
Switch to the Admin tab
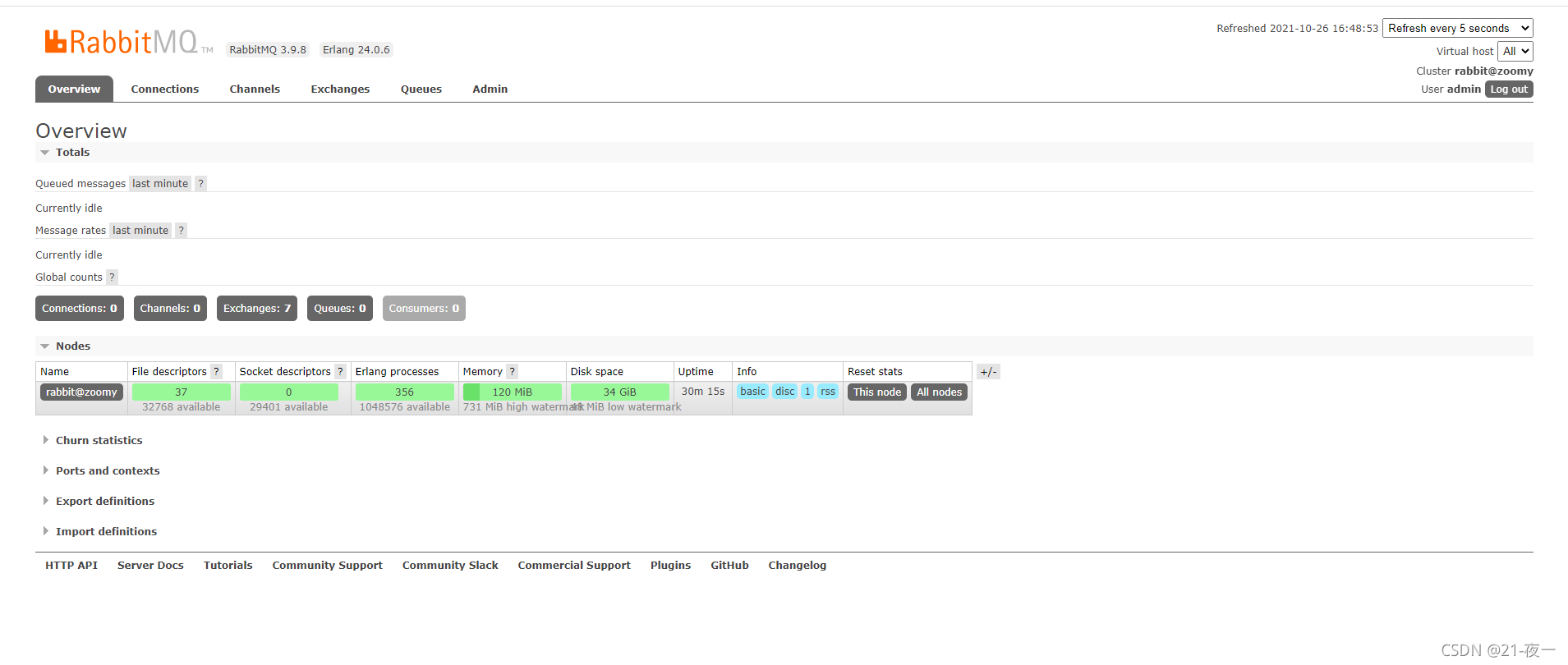tap(490, 89)
